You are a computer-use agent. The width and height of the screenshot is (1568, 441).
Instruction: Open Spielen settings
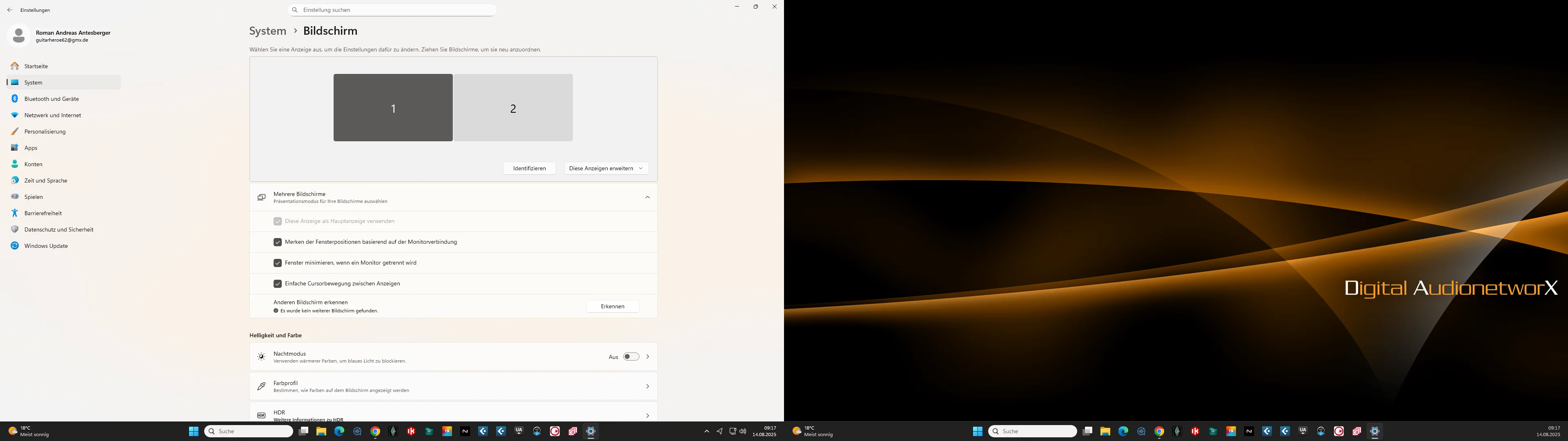pyautogui.click(x=63, y=197)
